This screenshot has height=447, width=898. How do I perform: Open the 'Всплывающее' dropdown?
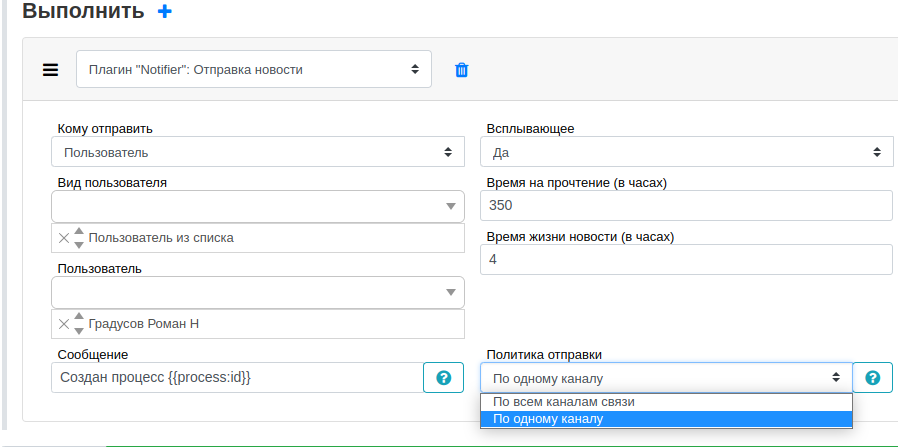pos(687,152)
